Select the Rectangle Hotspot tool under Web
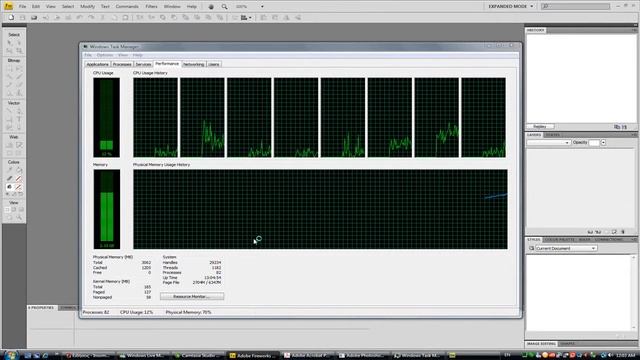This screenshot has height=360, width=640. pyautogui.click(x=9, y=145)
